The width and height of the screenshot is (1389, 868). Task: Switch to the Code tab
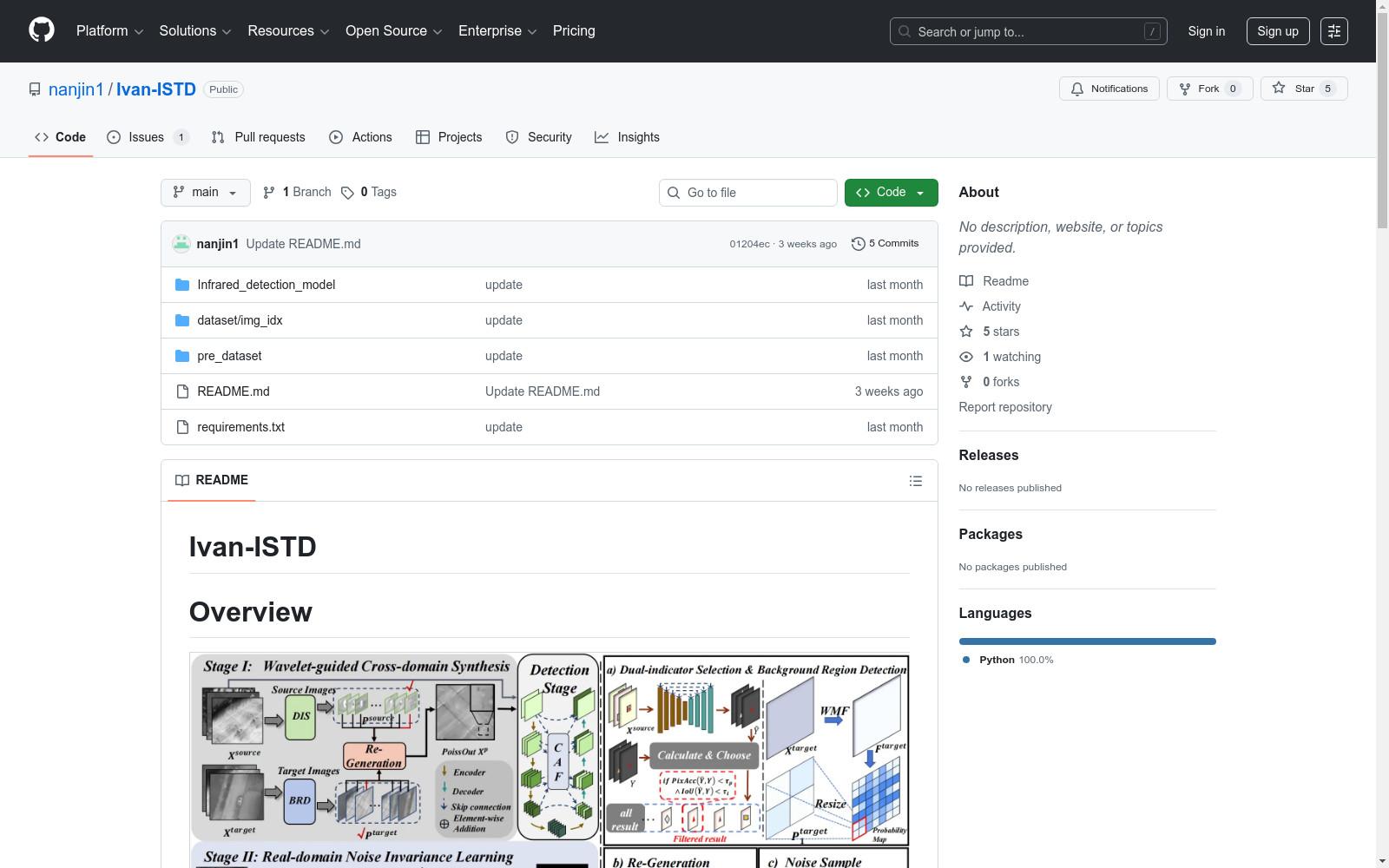[x=61, y=137]
